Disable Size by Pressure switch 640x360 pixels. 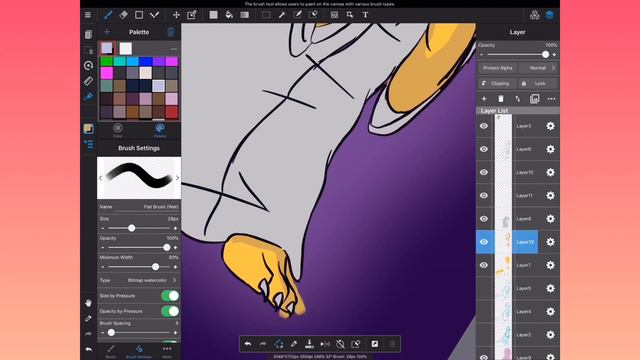(x=170, y=296)
